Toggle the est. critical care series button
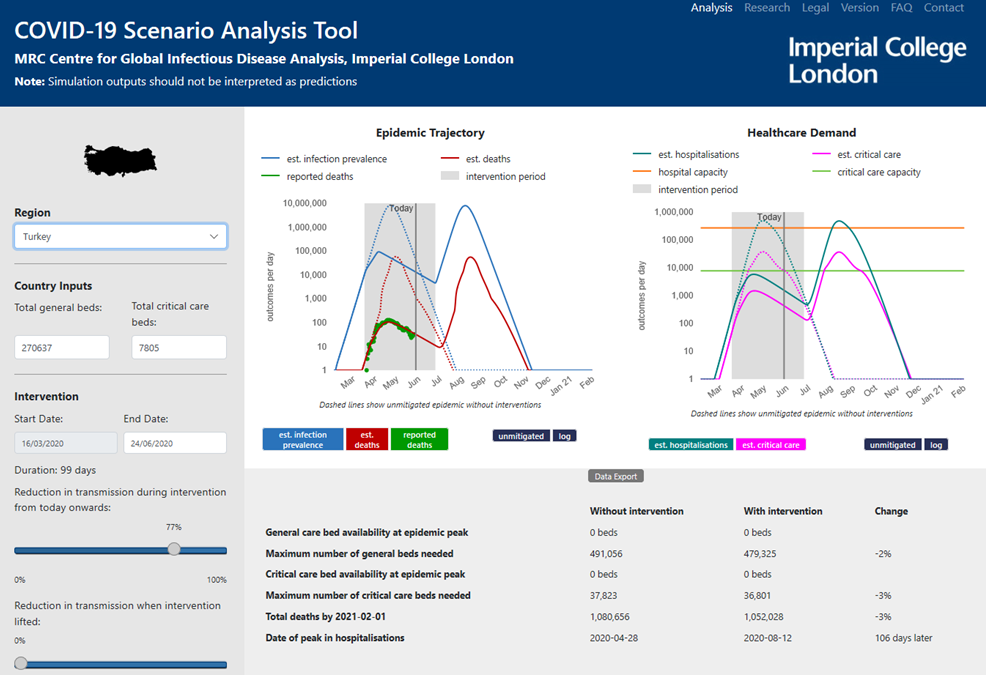The image size is (986, 675). pyautogui.click(x=770, y=444)
